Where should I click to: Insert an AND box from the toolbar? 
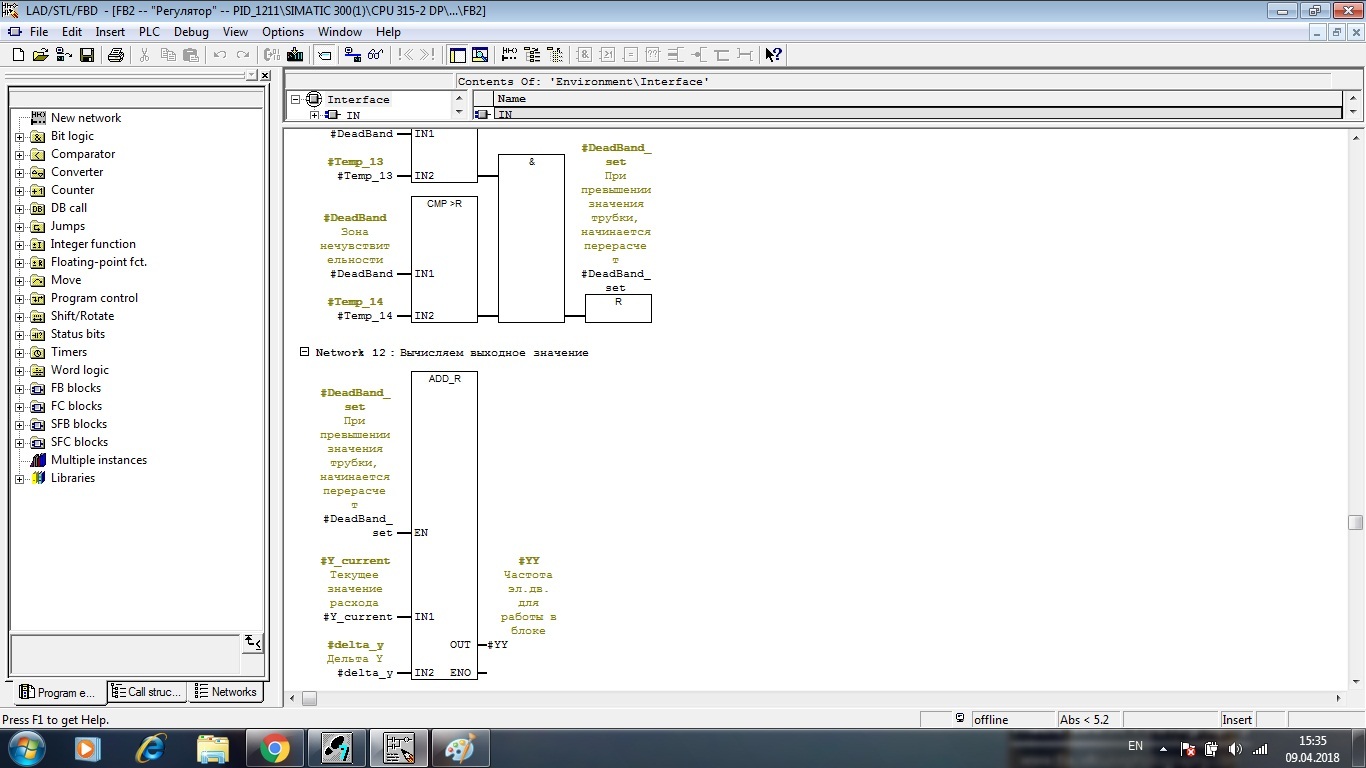coord(584,55)
